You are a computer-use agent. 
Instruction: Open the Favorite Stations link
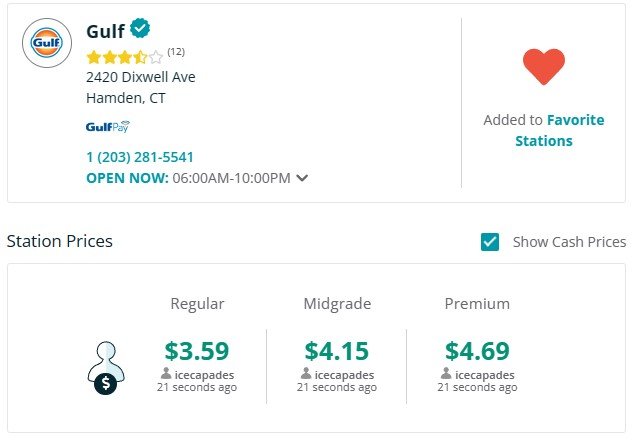tap(560, 130)
